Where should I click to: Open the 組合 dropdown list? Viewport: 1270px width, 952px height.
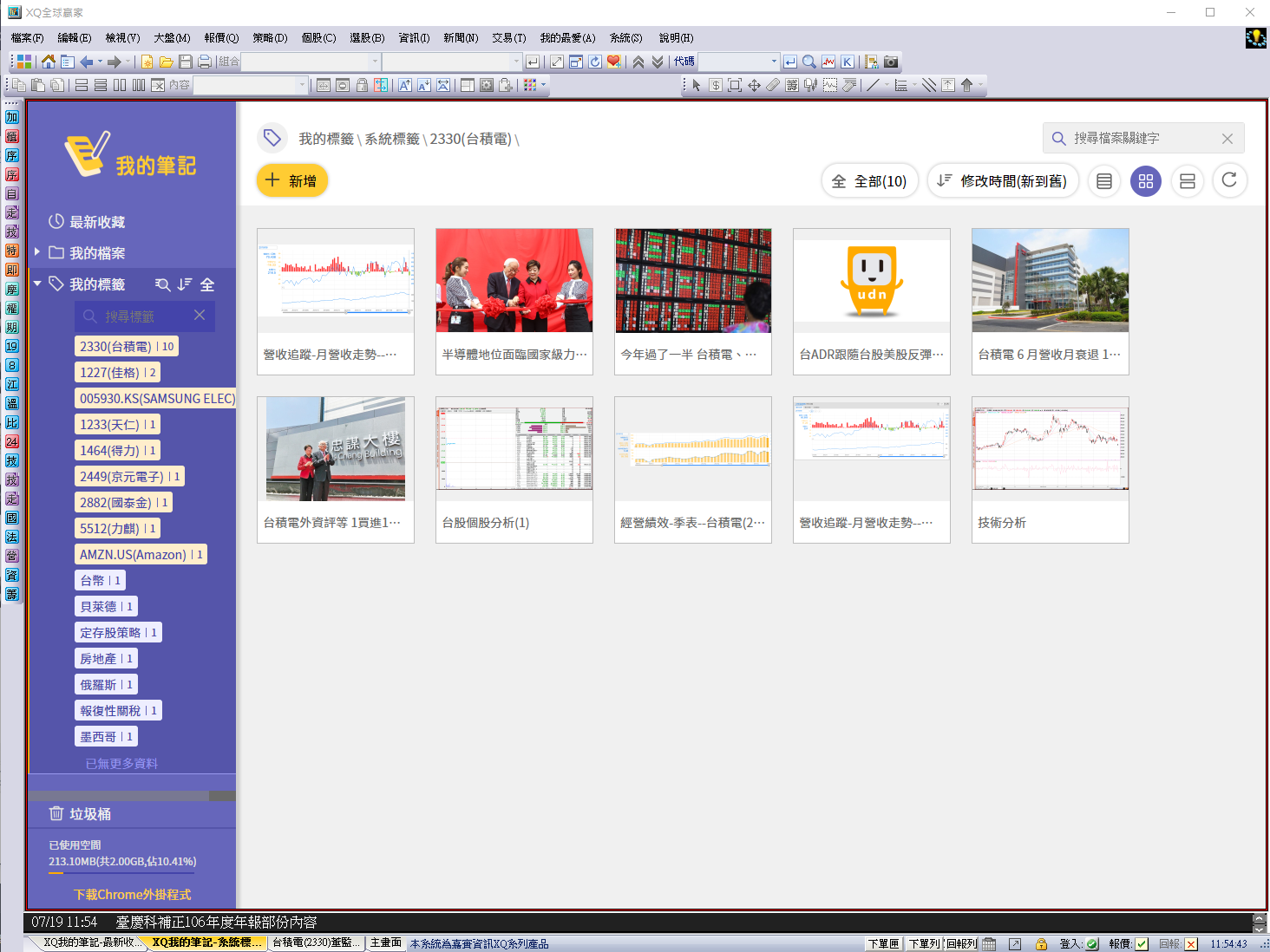[375, 62]
